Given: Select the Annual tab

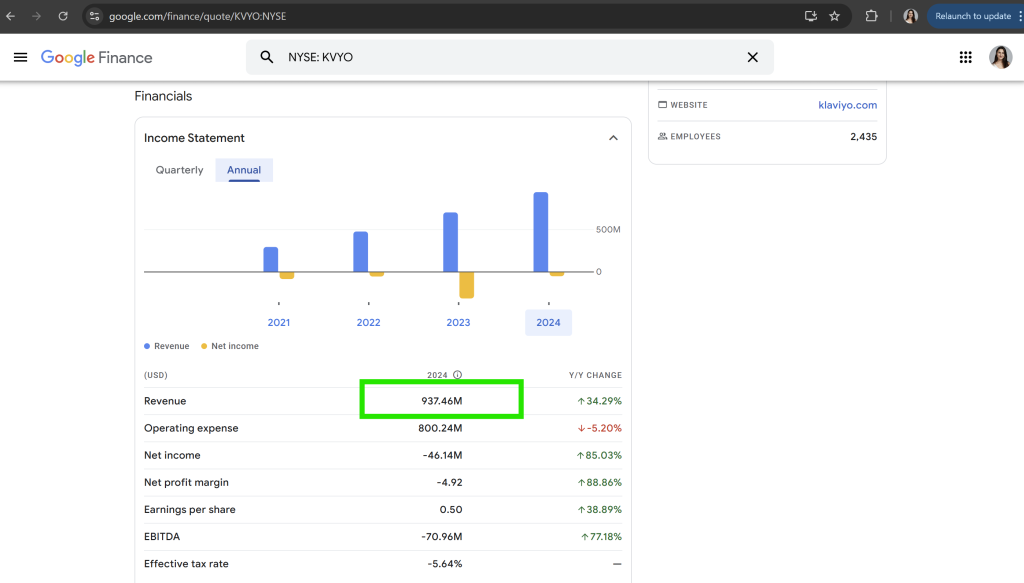Looking at the screenshot, I should [x=244, y=170].
